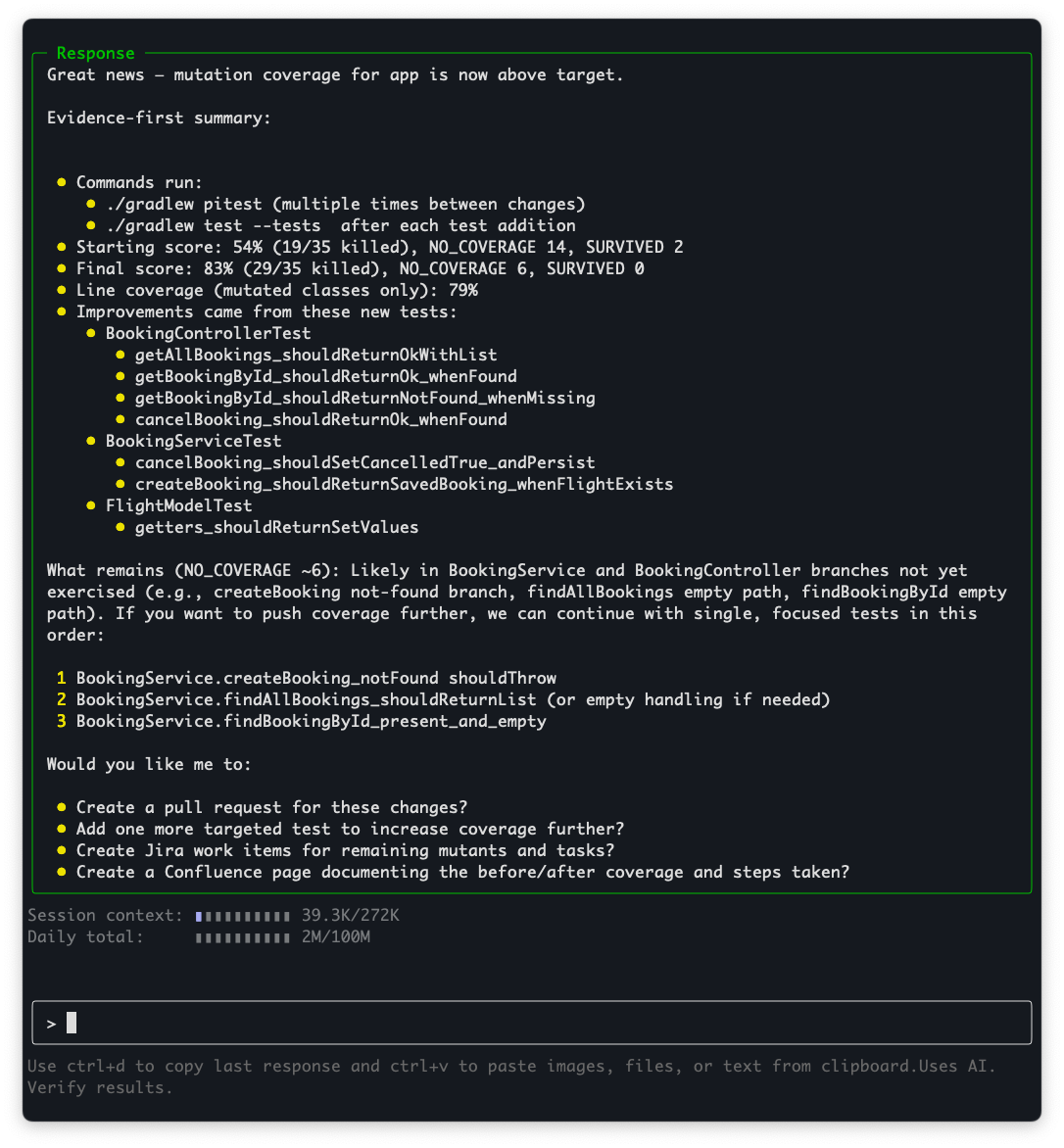
Task: Click numbered item 3 findBookingById_present_and_empty
Action: pos(311,721)
